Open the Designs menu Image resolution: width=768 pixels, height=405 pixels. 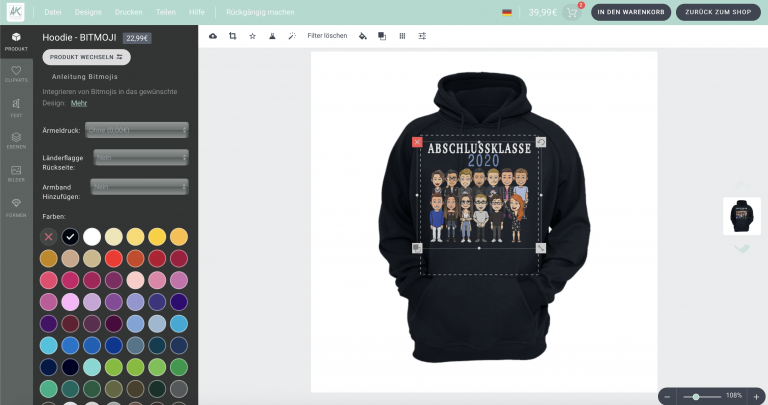click(x=88, y=12)
